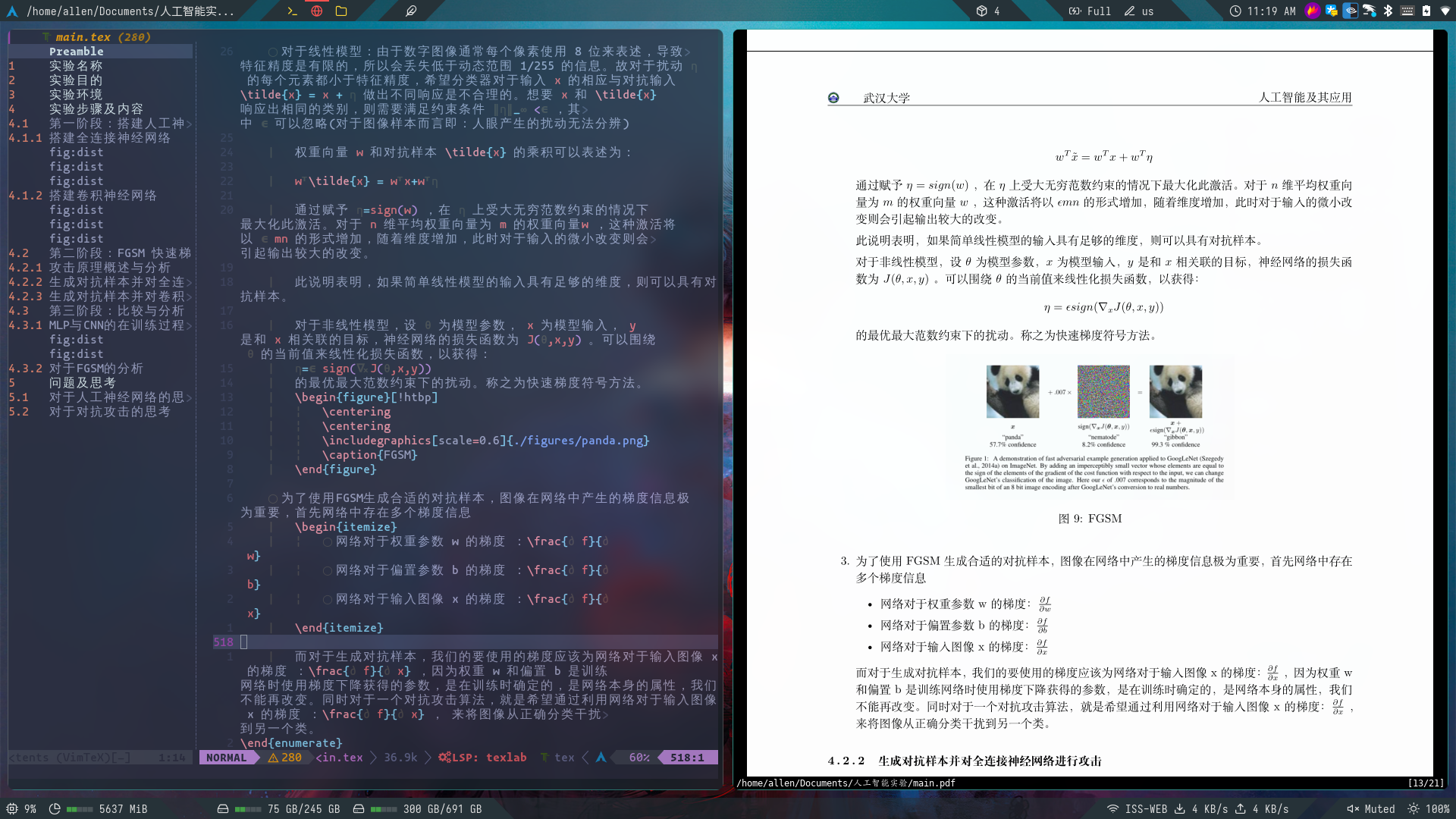
Task: Expand the 4.1 第一阶段 outline entry
Action: (x=116, y=124)
